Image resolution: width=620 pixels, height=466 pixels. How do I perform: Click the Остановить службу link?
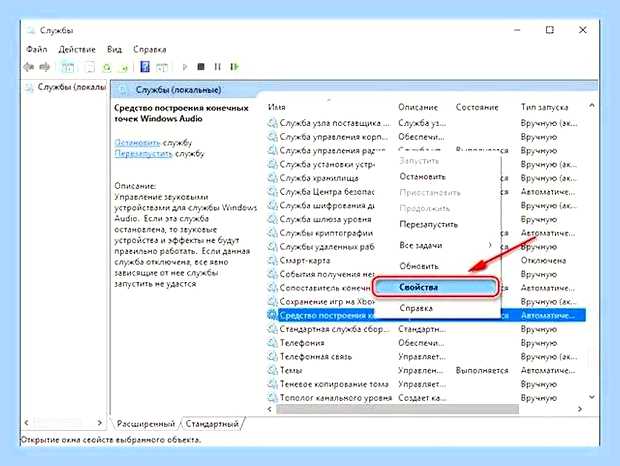click(137, 142)
